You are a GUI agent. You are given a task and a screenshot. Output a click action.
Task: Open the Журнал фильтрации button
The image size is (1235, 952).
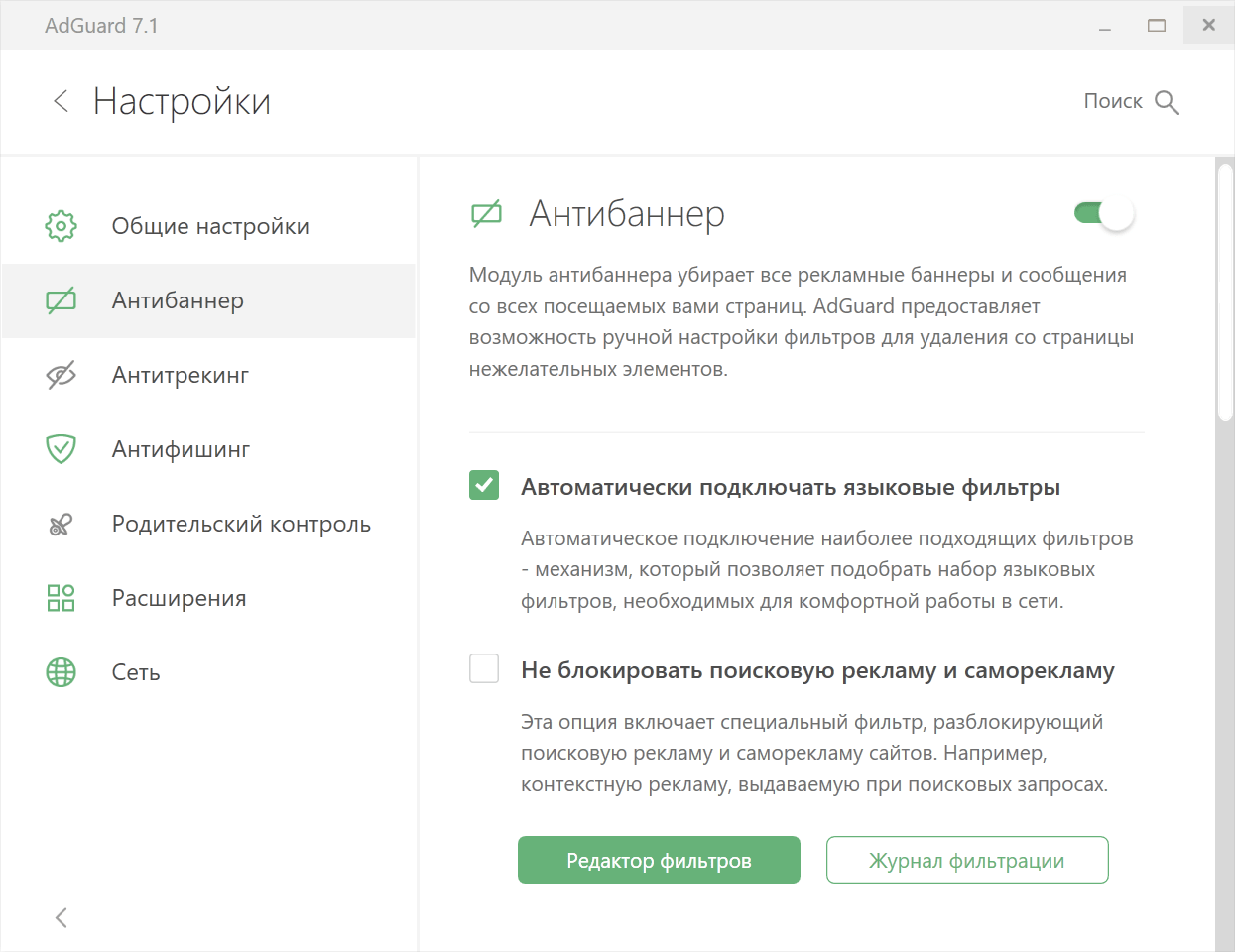tap(967, 860)
